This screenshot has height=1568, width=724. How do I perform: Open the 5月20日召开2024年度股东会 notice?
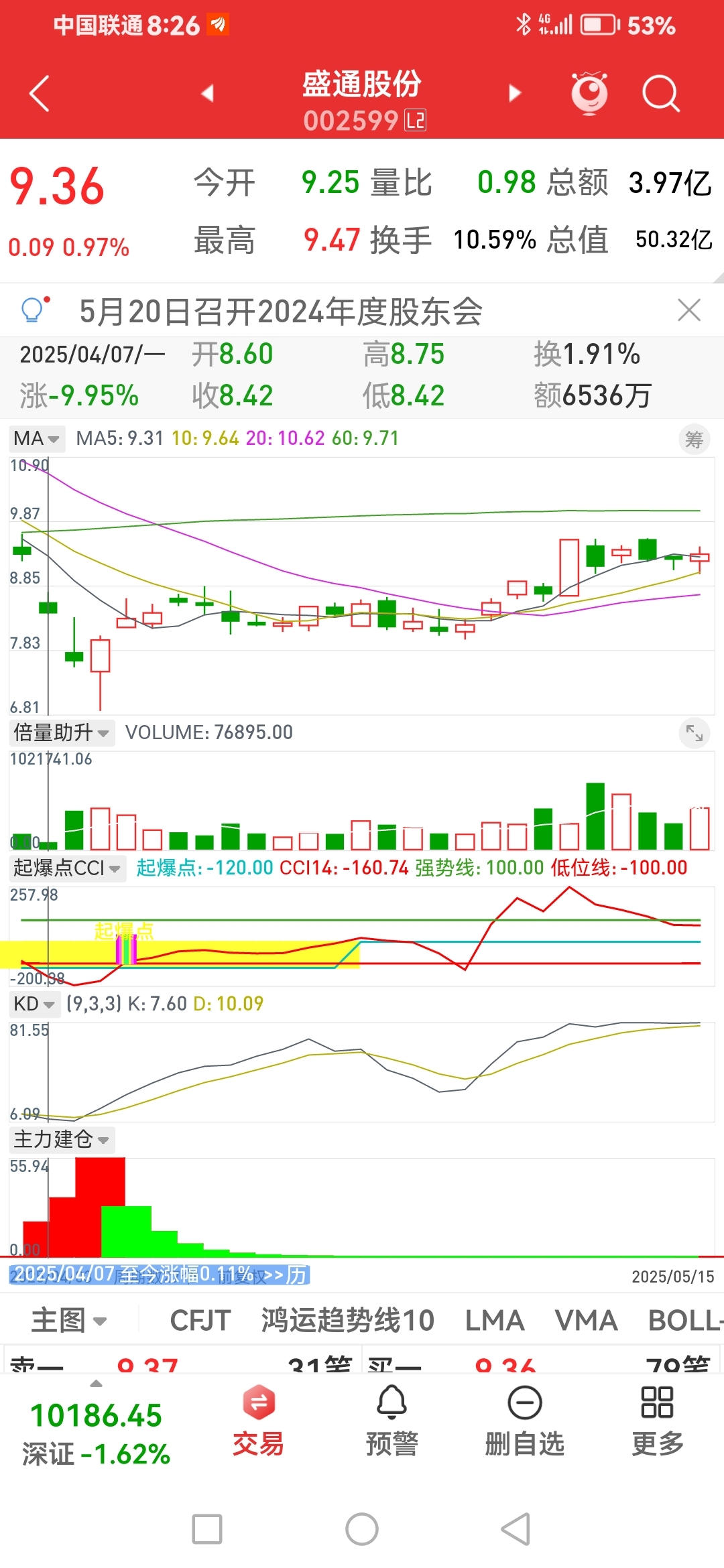tap(281, 311)
